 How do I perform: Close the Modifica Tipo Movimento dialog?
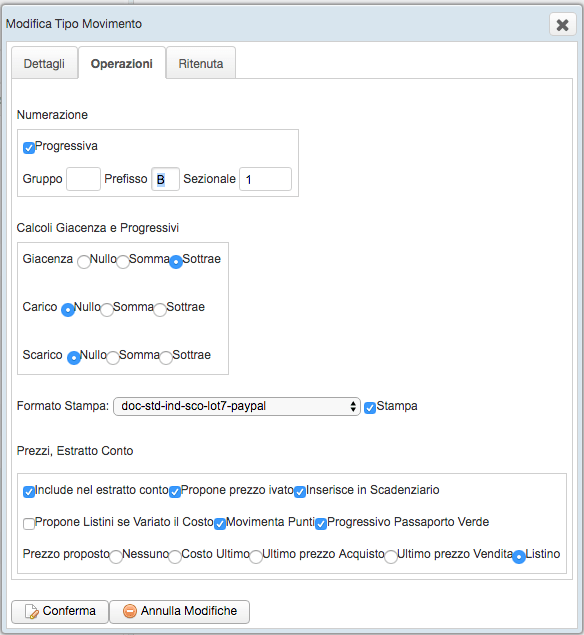point(563,25)
